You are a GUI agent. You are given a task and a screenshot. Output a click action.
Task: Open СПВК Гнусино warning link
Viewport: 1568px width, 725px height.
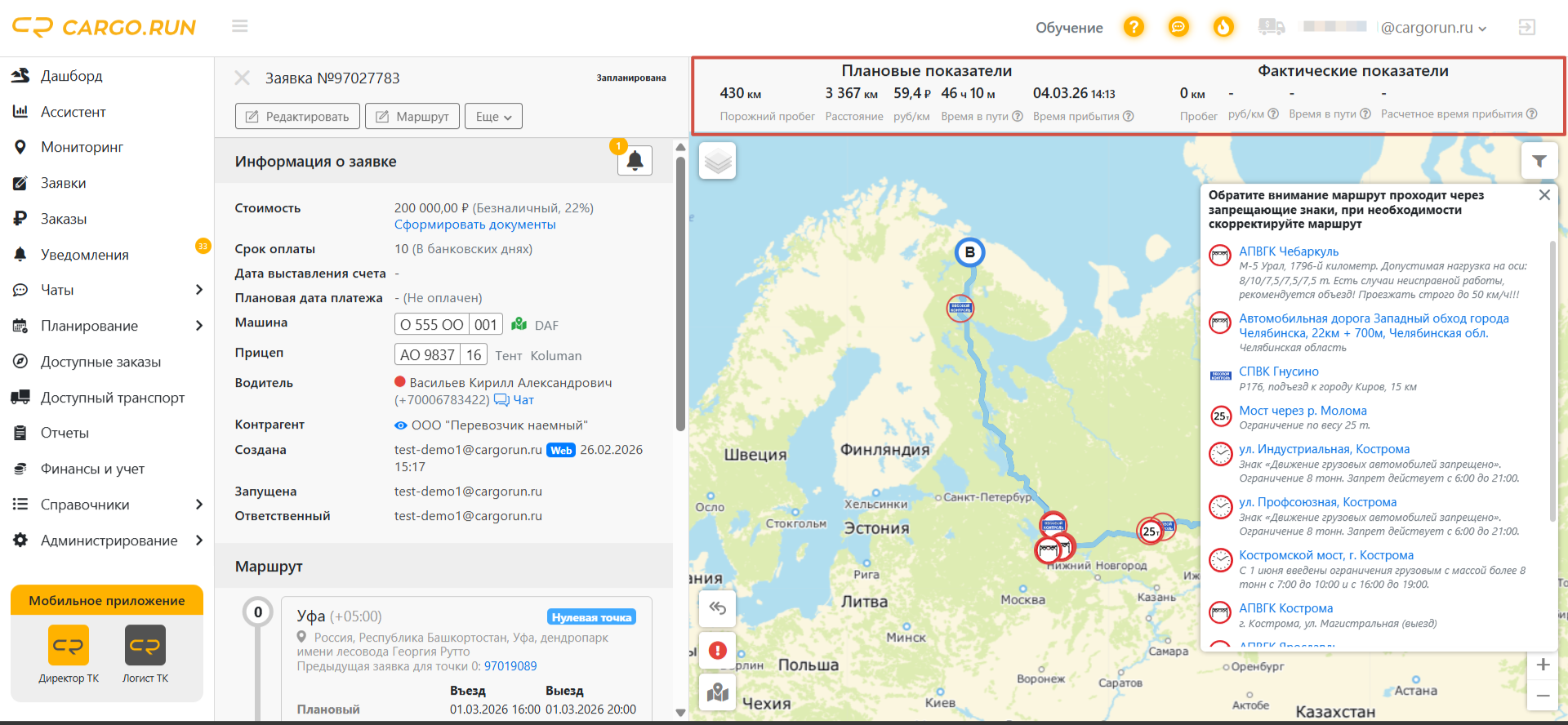pos(1279,371)
